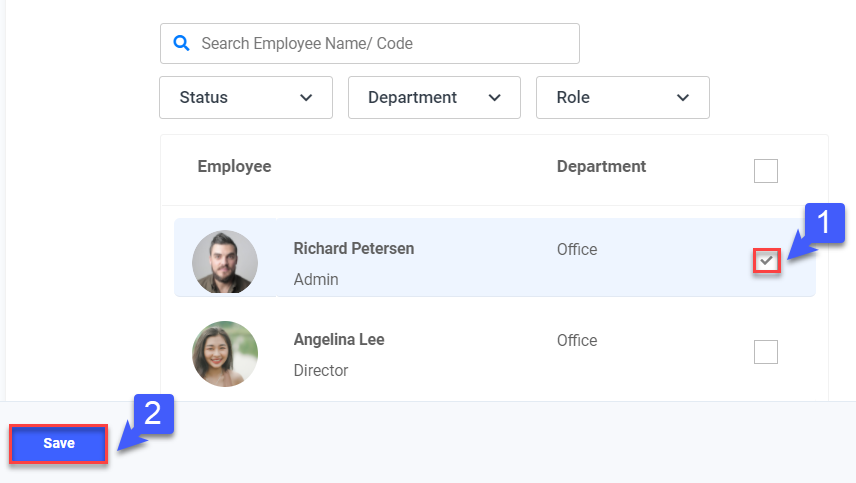Select the Angelina Lee name text
The width and height of the screenshot is (856, 483).
pyautogui.click(x=339, y=340)
